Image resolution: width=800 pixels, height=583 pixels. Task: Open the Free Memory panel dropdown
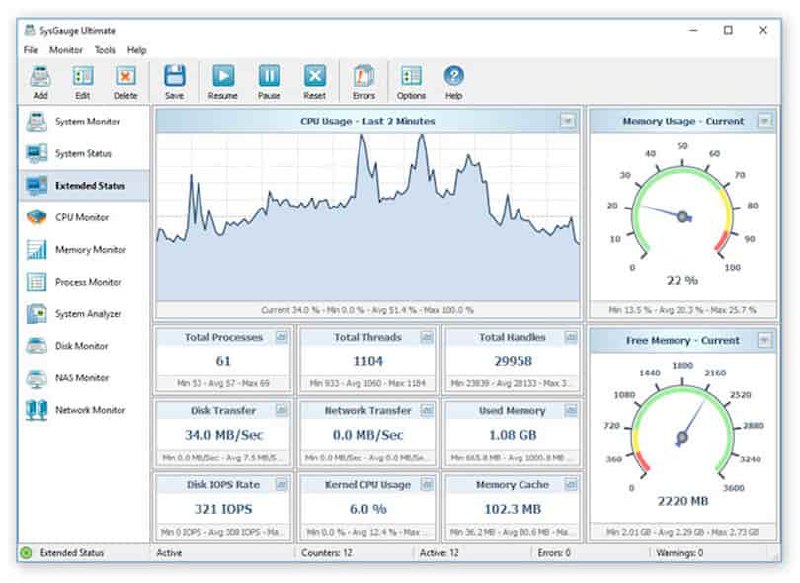point(764,340)
